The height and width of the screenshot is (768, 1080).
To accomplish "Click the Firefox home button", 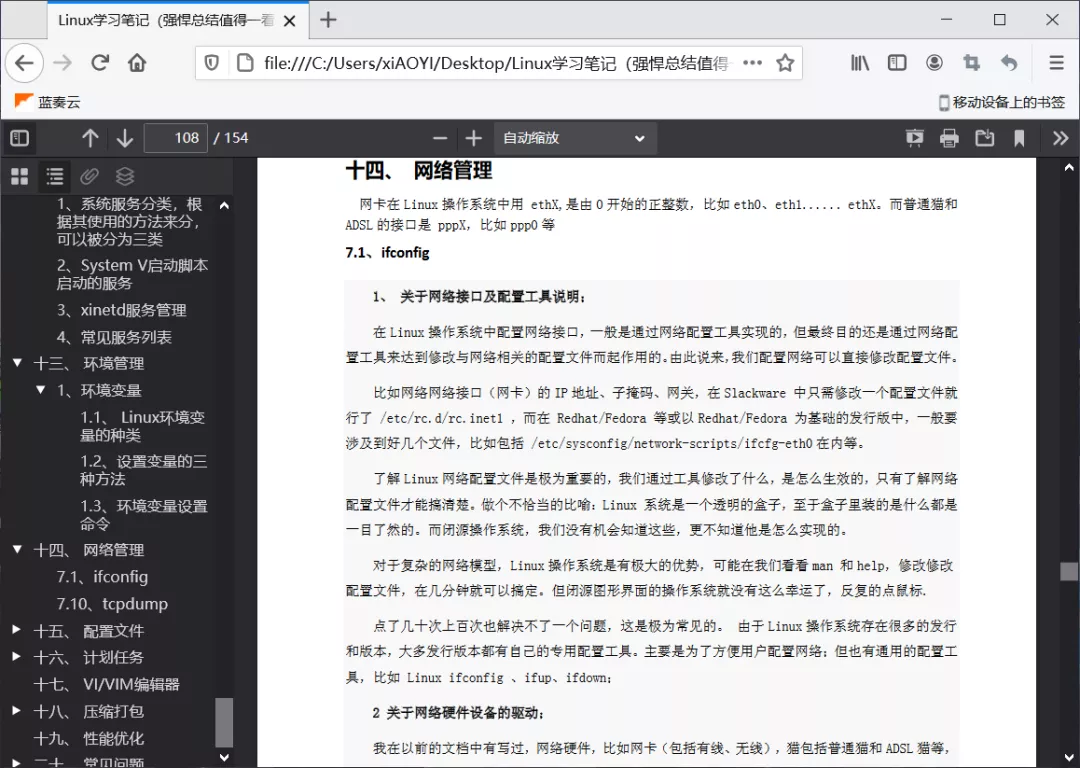I will click(x=137, y=63).
